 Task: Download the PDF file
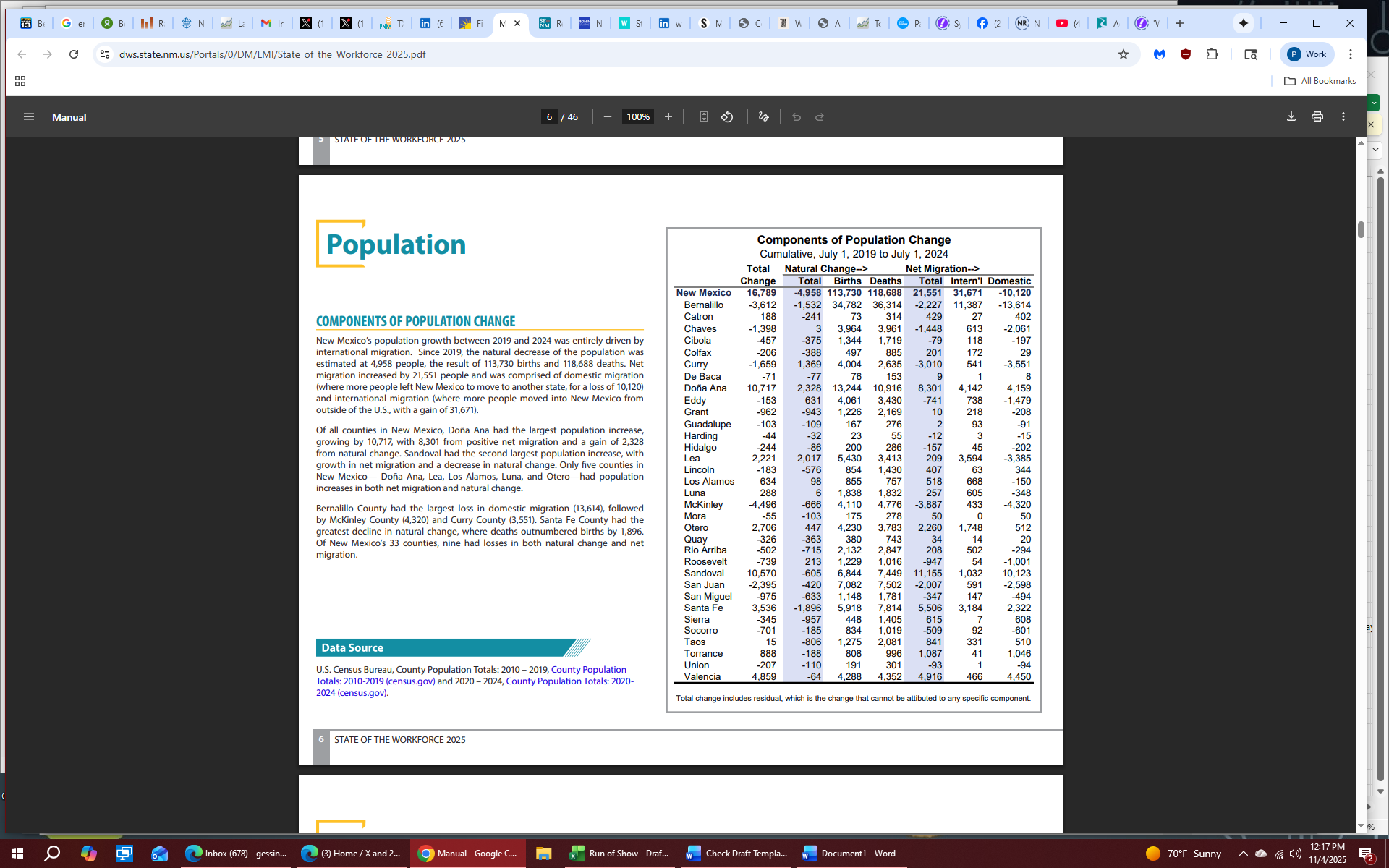tap(1291, 116)
